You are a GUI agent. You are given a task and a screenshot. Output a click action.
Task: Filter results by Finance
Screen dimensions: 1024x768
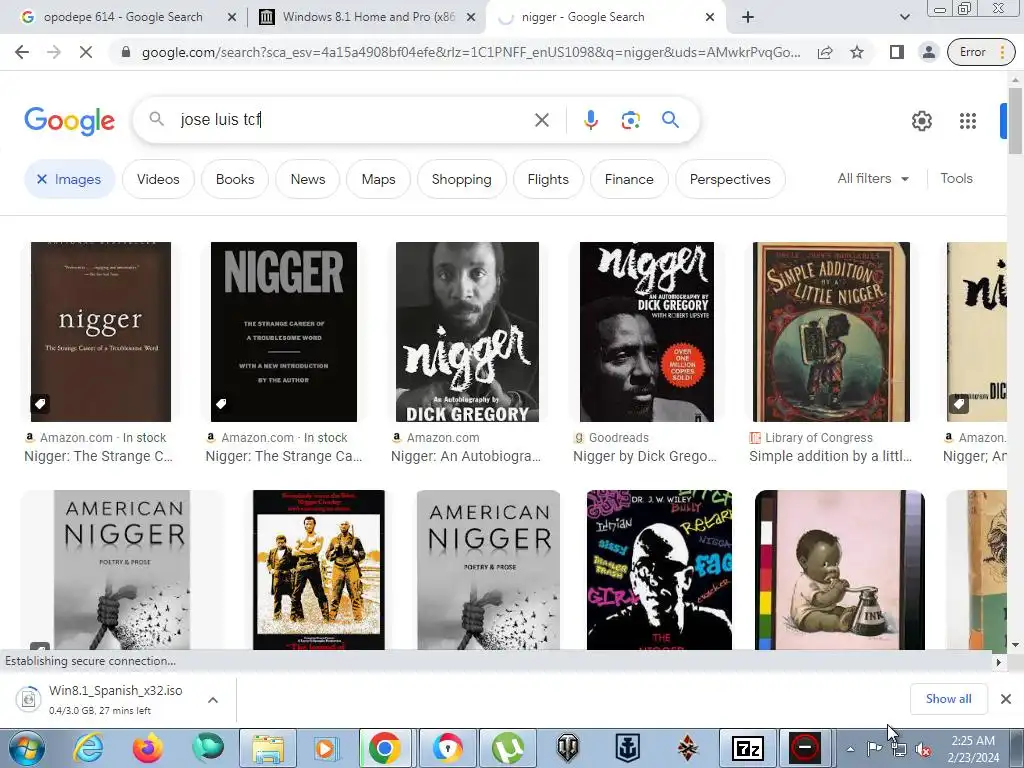pos(629,179)
